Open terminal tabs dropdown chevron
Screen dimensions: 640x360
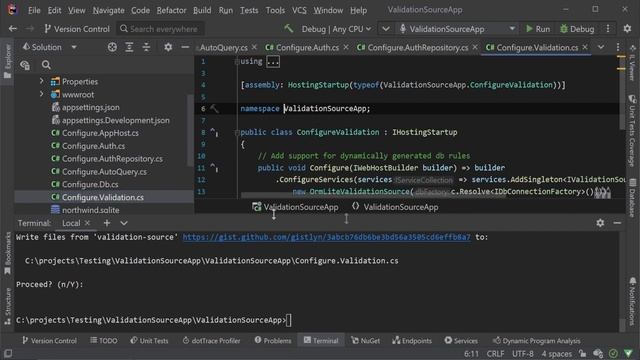tap(124, 223)
